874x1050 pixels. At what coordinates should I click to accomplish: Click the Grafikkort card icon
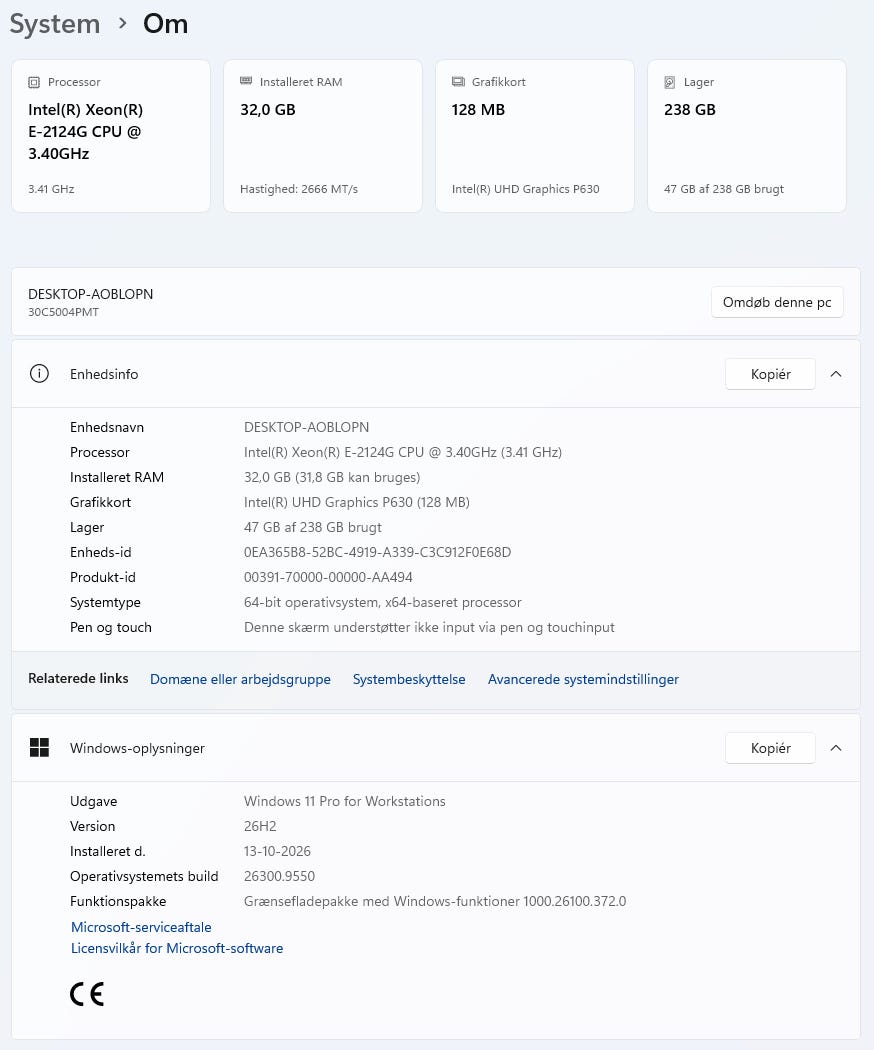458,82
